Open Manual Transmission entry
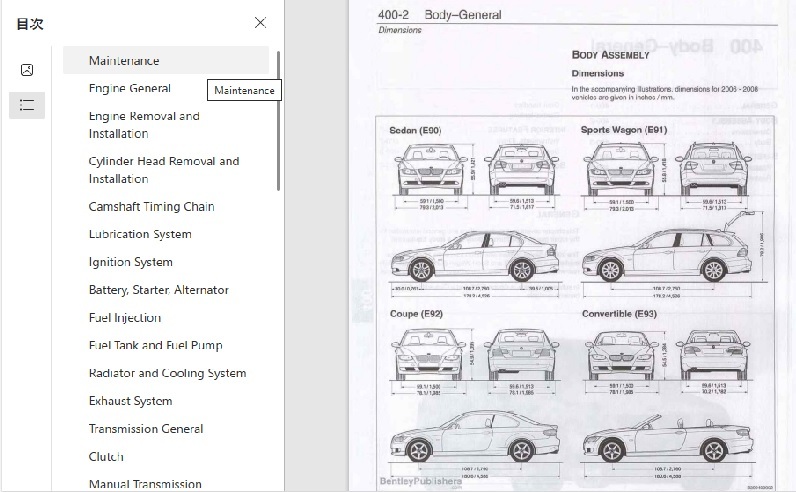Screen dimensions: 796x492 [145, 484]
